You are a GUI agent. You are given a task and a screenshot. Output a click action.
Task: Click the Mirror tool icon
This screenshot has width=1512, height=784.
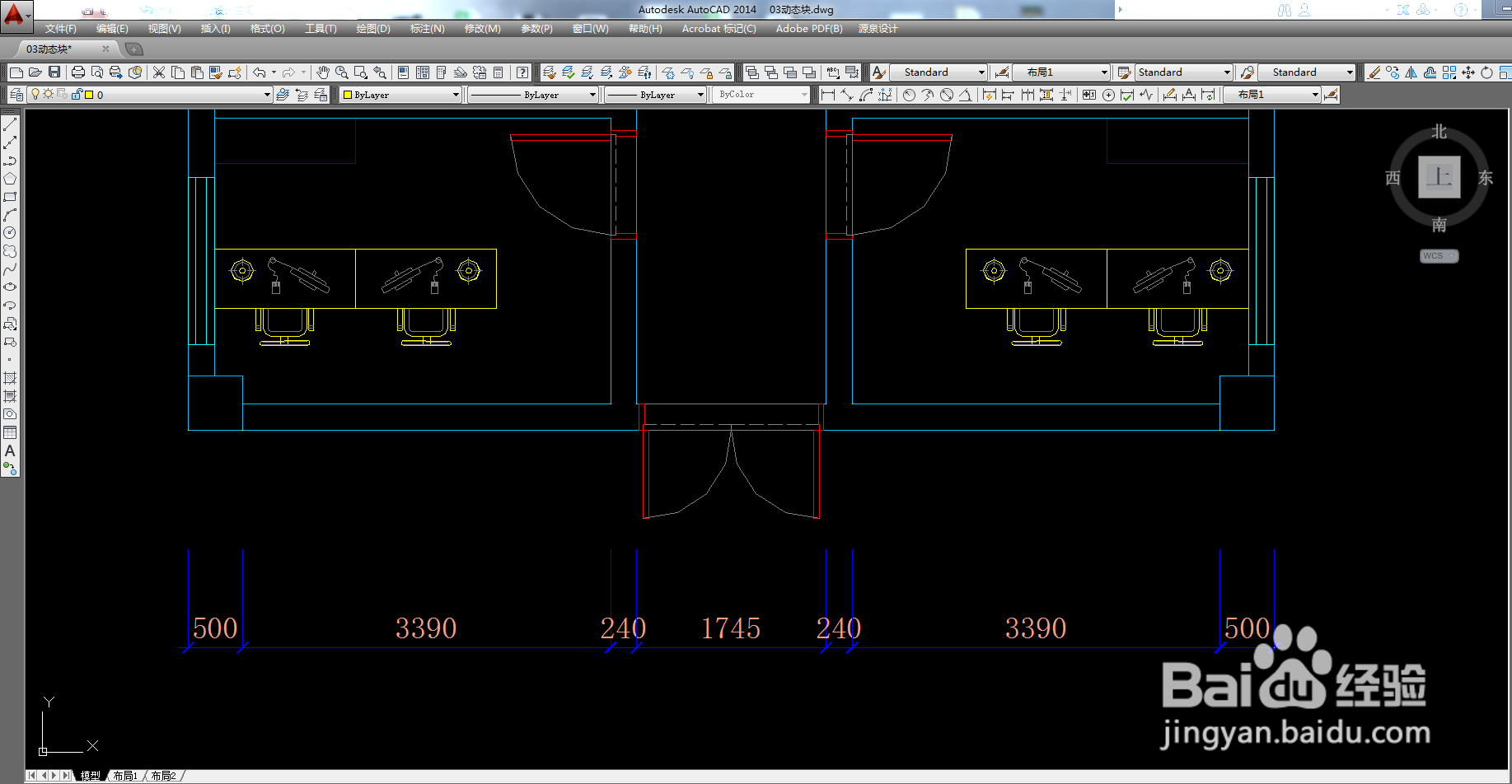coord(1411,72)
